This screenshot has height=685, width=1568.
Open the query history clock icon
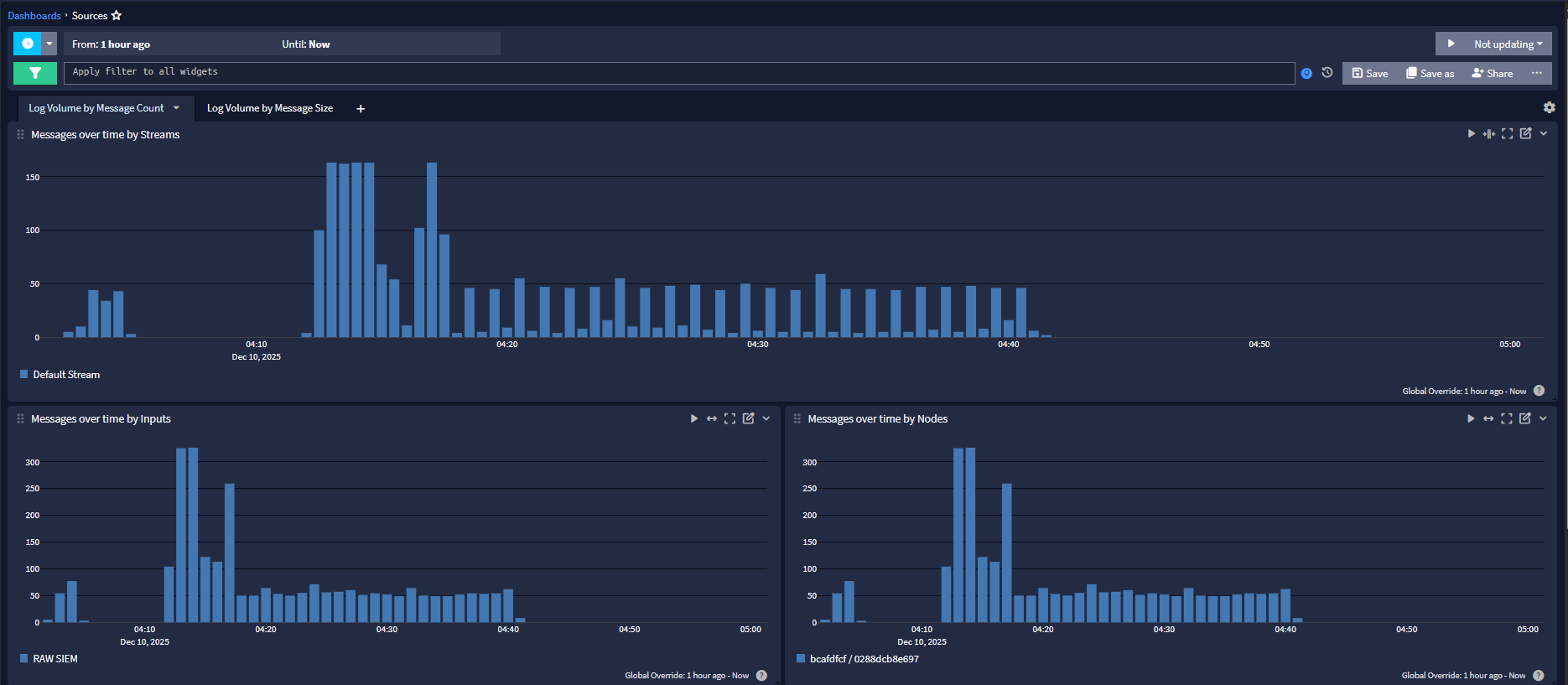point(1327,73)
